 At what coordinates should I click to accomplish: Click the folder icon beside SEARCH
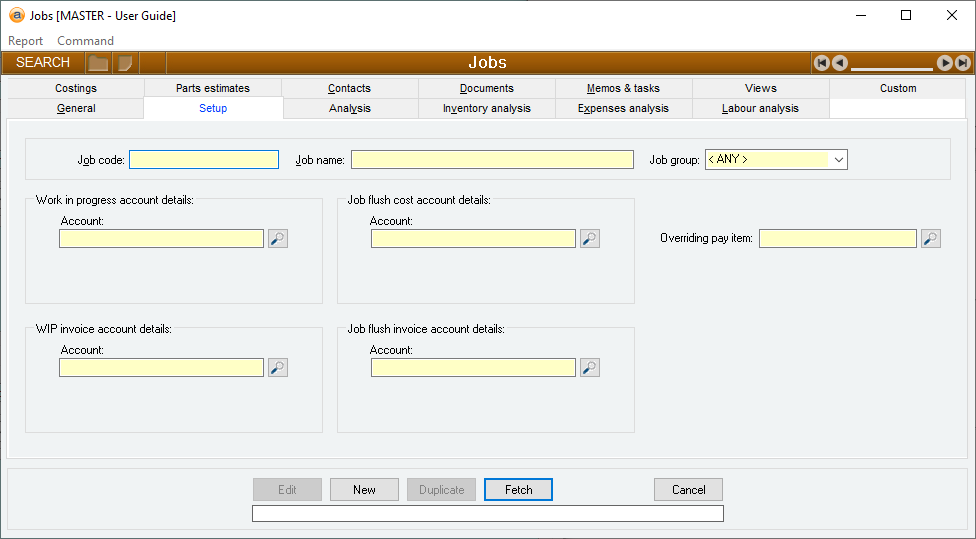tap(98, 63)
